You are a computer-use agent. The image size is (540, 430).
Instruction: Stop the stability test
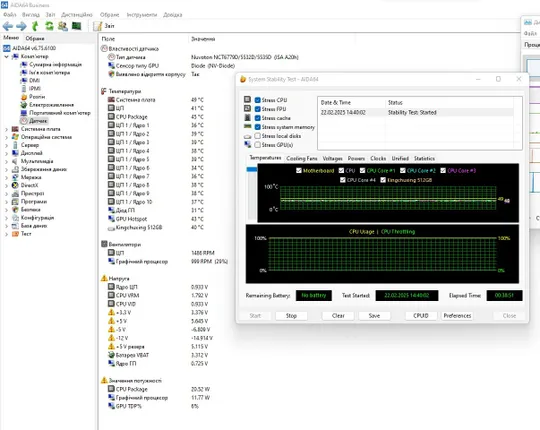pyautogui.click(x=291, y=316)
